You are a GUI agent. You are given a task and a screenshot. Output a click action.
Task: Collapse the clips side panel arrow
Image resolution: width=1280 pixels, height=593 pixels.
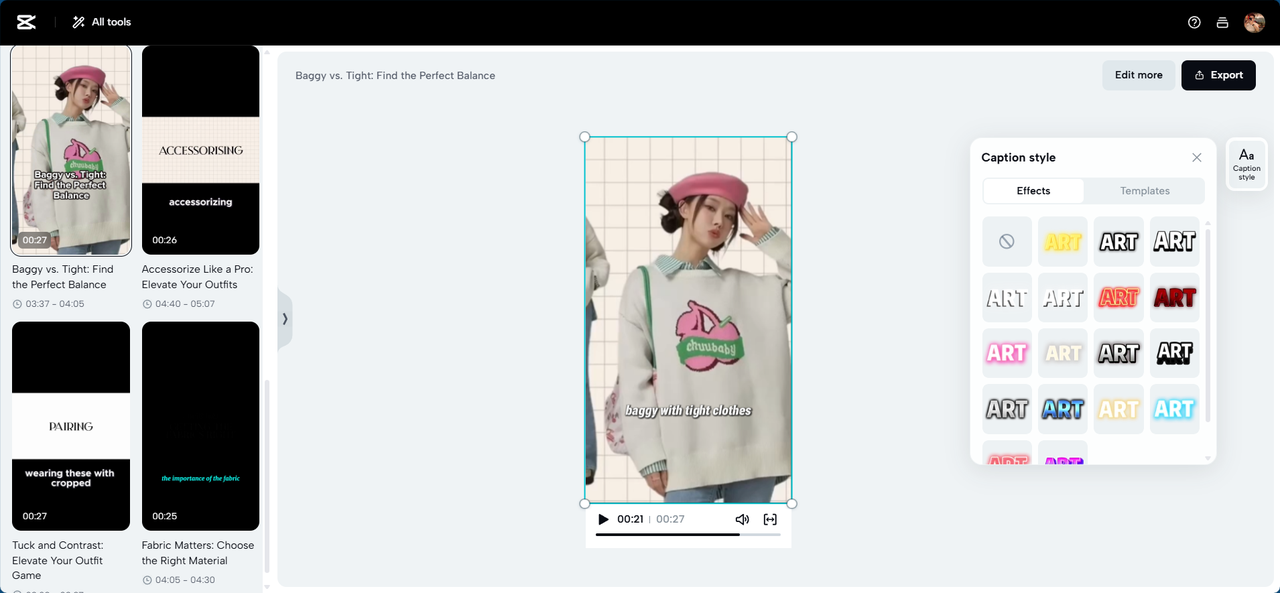point(285,319)
